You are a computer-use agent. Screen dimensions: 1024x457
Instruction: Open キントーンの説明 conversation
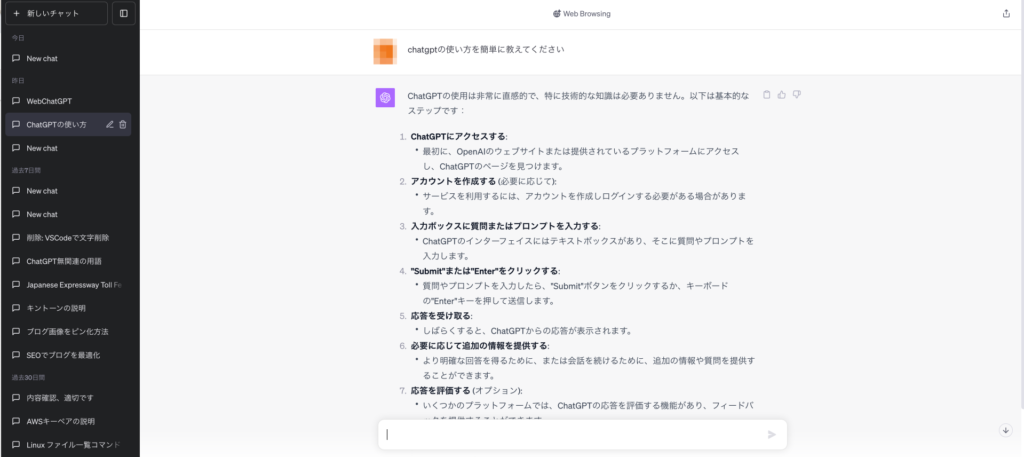68,308
